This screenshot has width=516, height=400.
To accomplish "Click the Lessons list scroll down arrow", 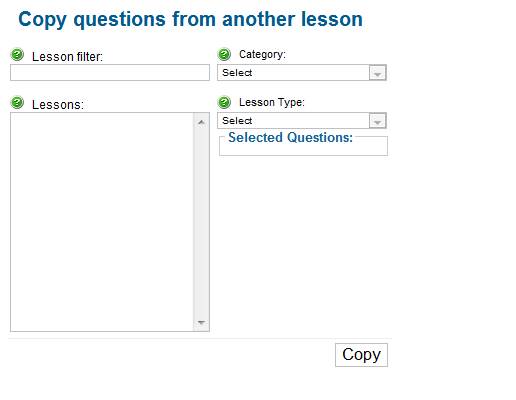I will tap(201, 322).
